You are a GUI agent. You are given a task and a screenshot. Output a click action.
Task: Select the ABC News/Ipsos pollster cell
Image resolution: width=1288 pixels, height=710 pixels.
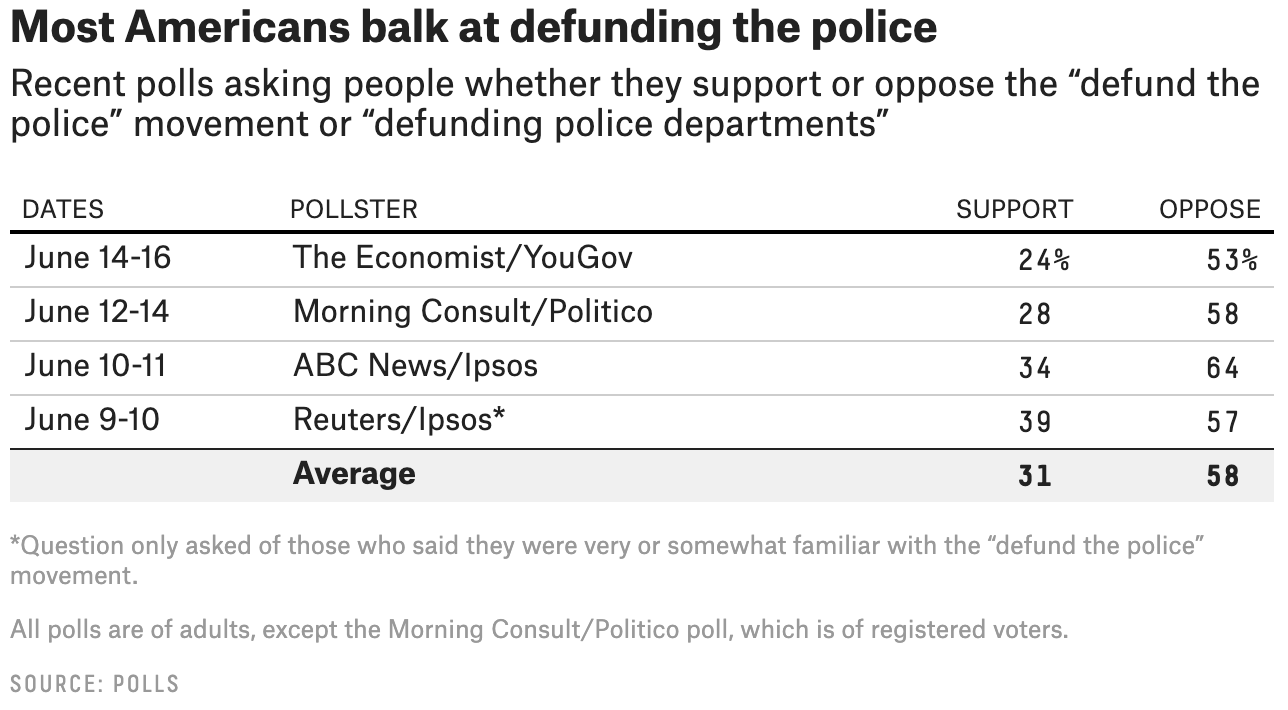[415, 366]
